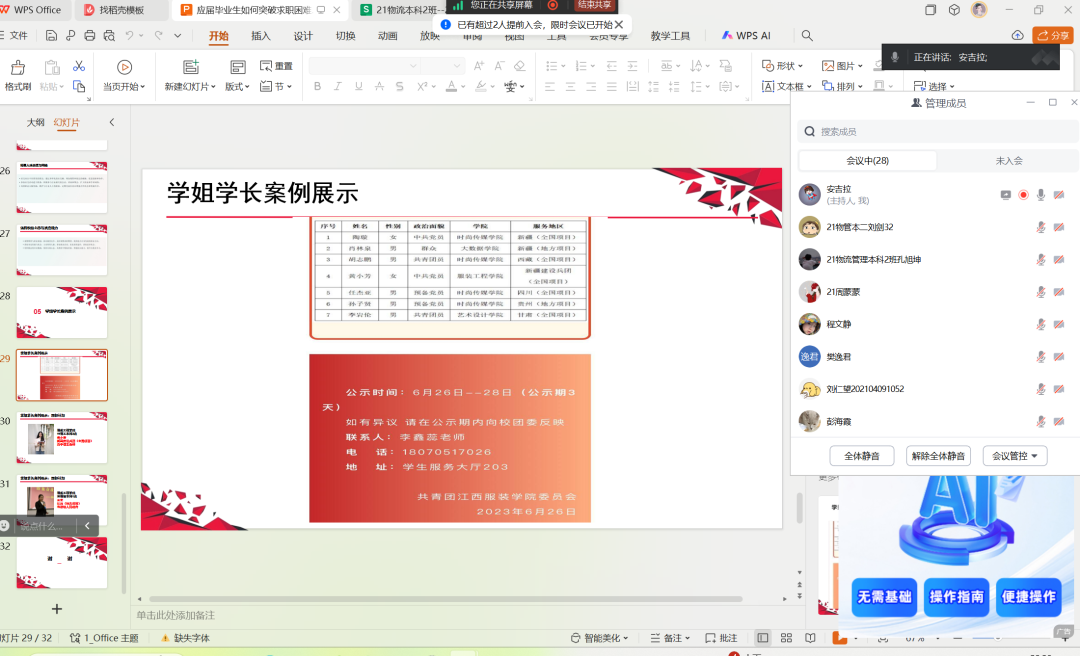The height and width of the screenshot is (656, 1080).
Task: Click the horizontal scrollbar below the slide
Action: coord(446,599)
